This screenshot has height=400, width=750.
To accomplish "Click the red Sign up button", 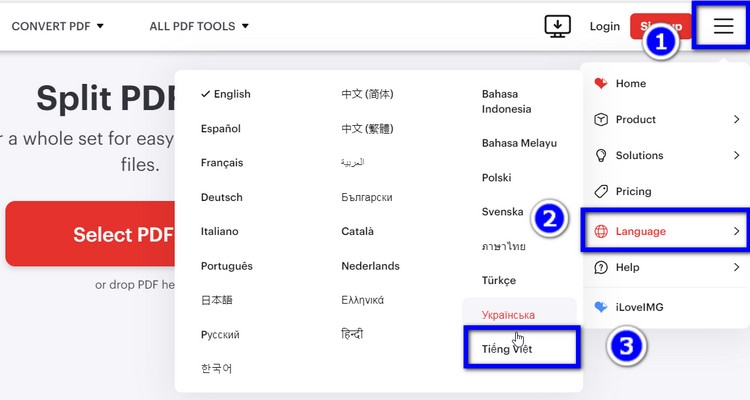I will point(661,26).
